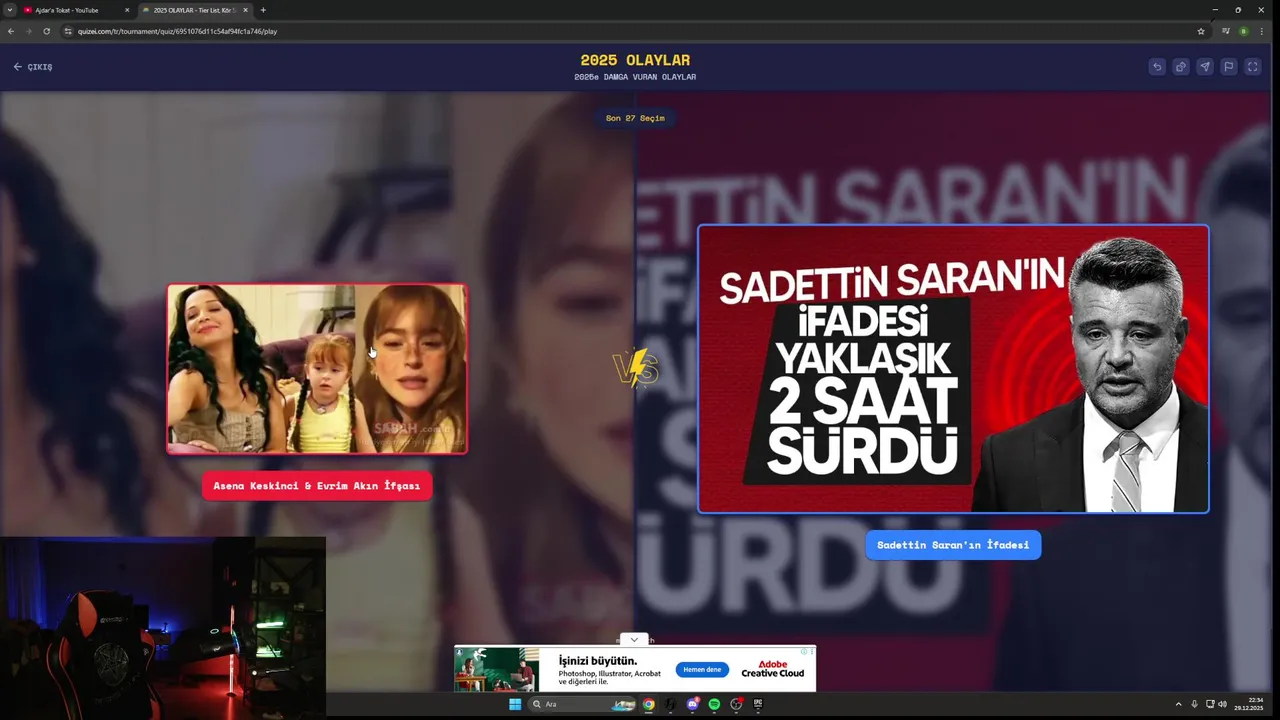Open volume control in system tray

click(1222, 704)
